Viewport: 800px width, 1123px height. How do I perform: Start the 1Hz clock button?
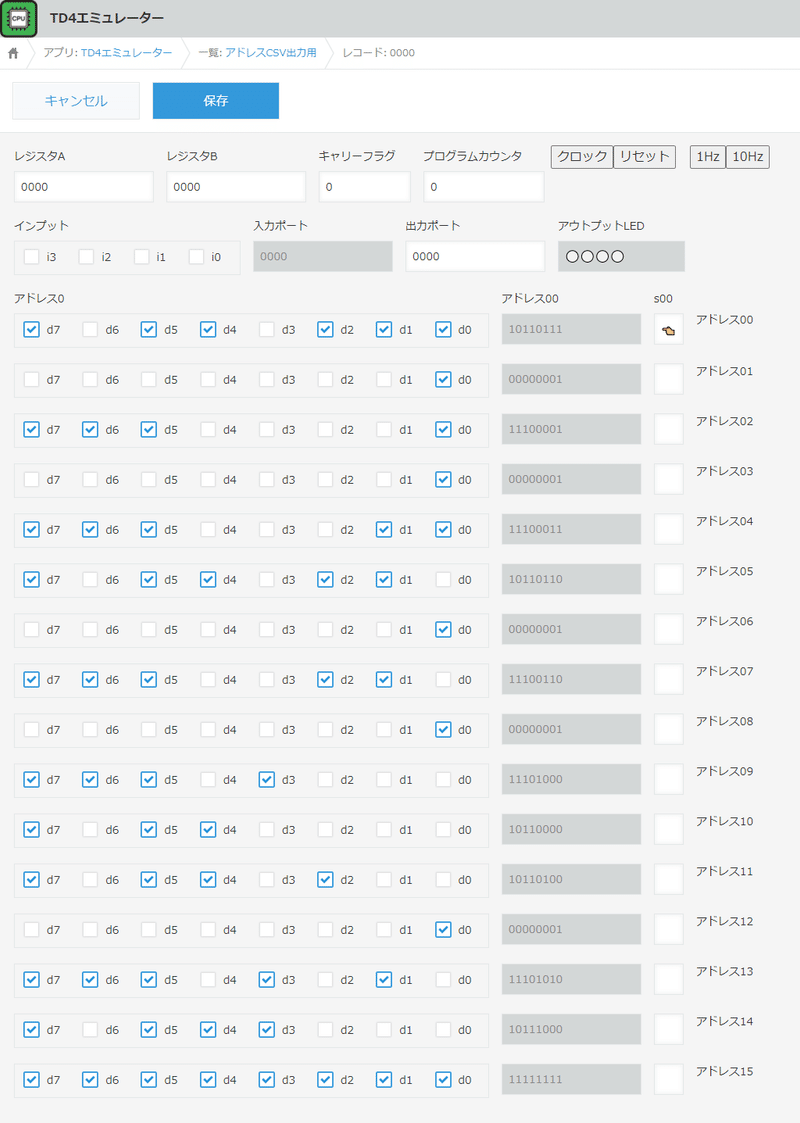(707, 157)
